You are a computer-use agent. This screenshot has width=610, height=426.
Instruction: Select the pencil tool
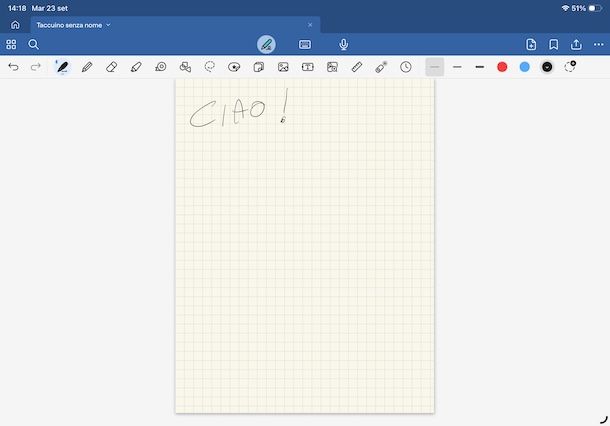point(87,67)
